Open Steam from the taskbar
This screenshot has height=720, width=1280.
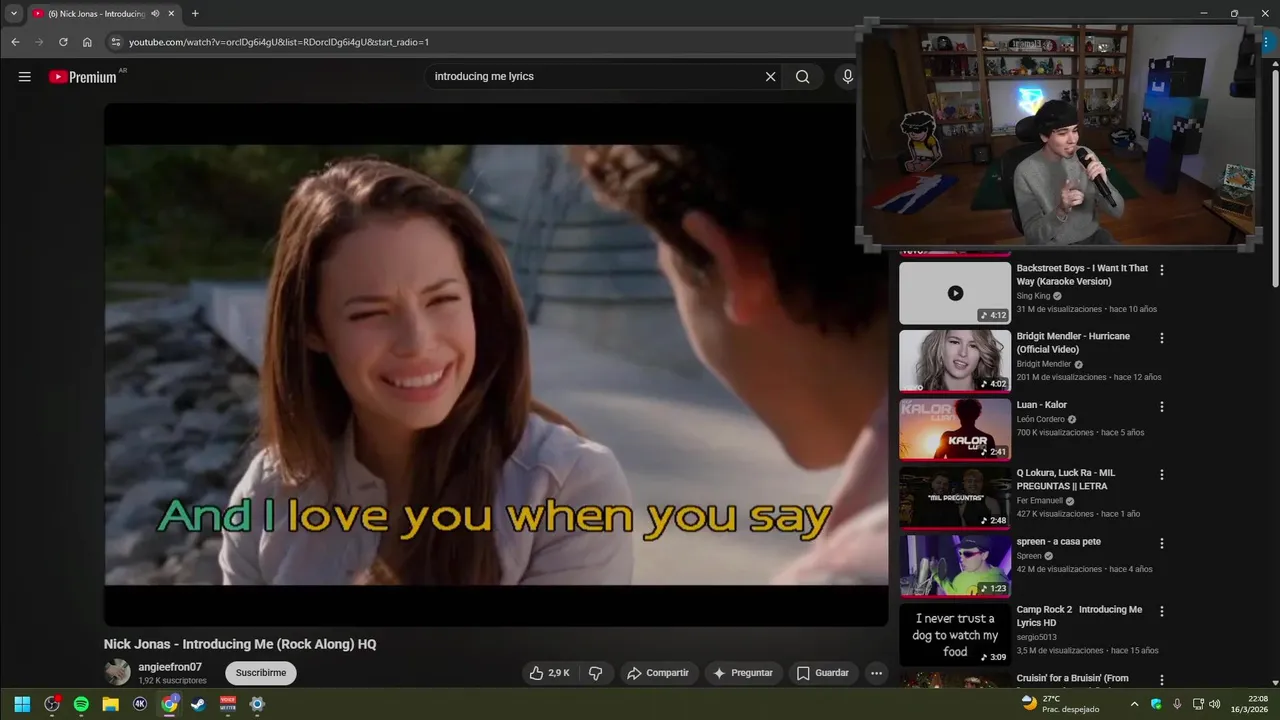pos(198,704)
